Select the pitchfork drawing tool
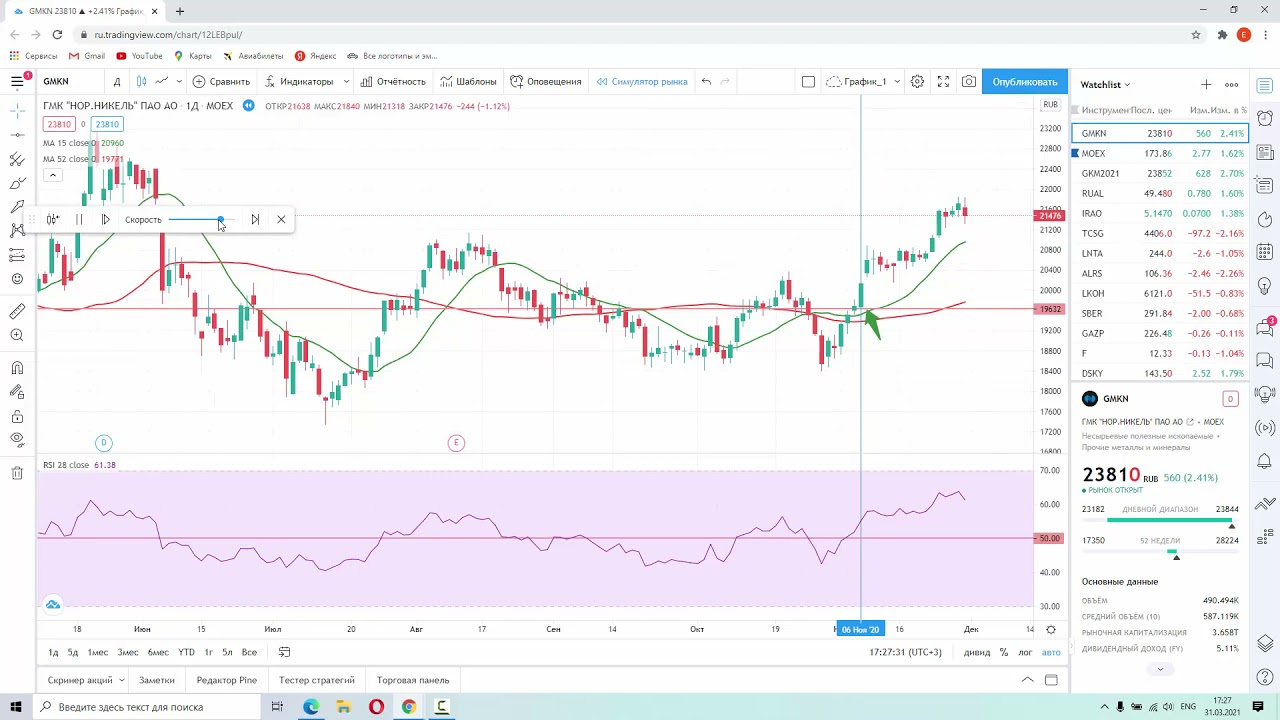The height and width of the screenshot is (720, 1280). (17, 160)
